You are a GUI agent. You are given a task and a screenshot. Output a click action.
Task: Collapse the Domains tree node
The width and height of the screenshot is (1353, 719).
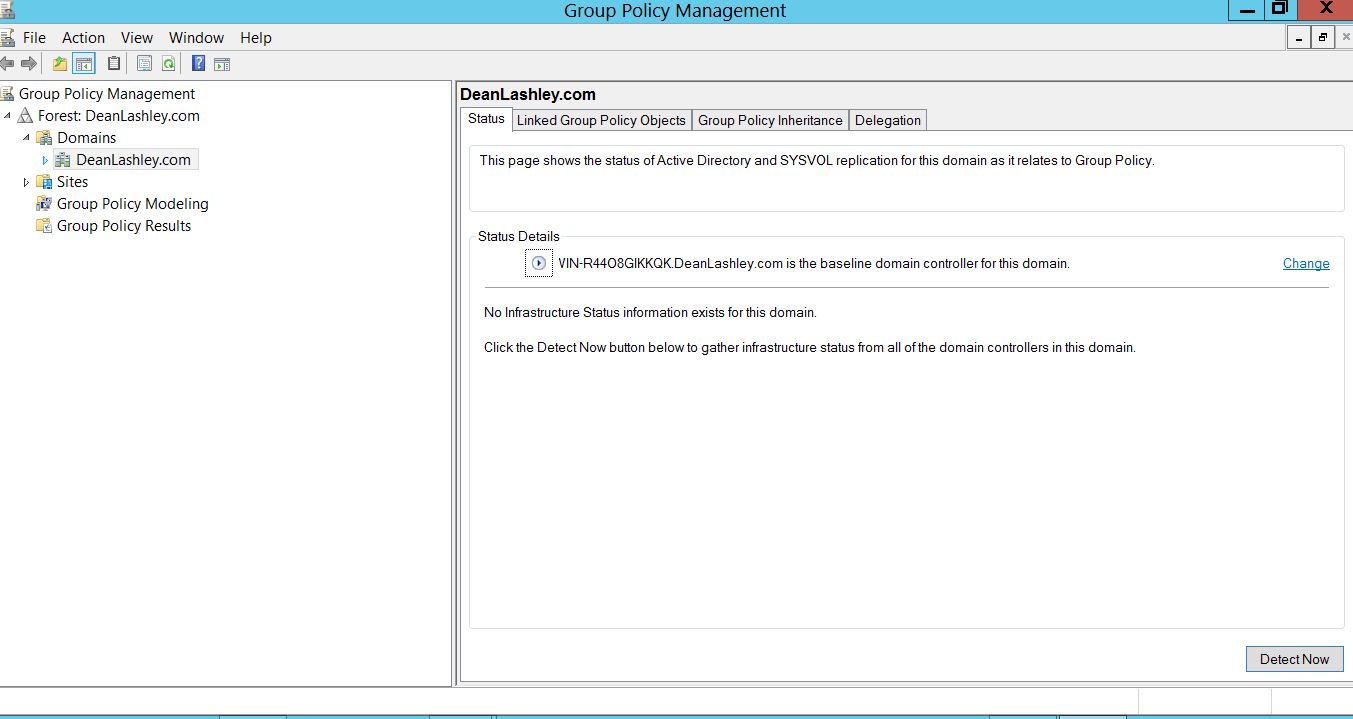pyautogui.click(x=26, y=138)
